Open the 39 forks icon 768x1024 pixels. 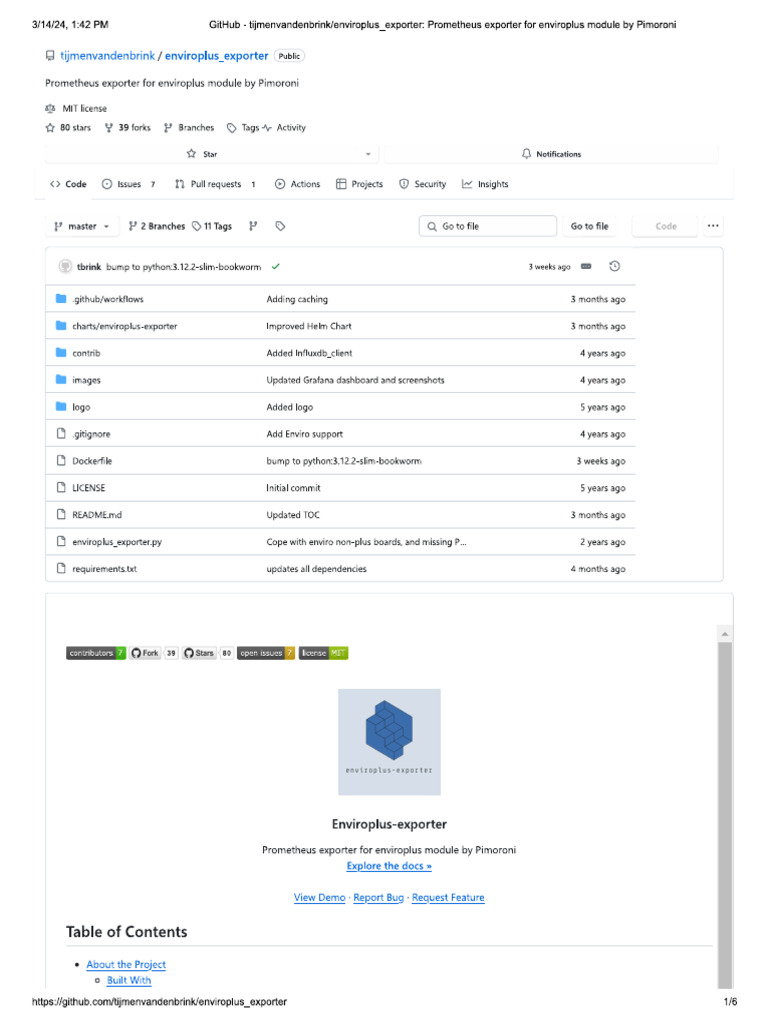click(x=109, y=127)
